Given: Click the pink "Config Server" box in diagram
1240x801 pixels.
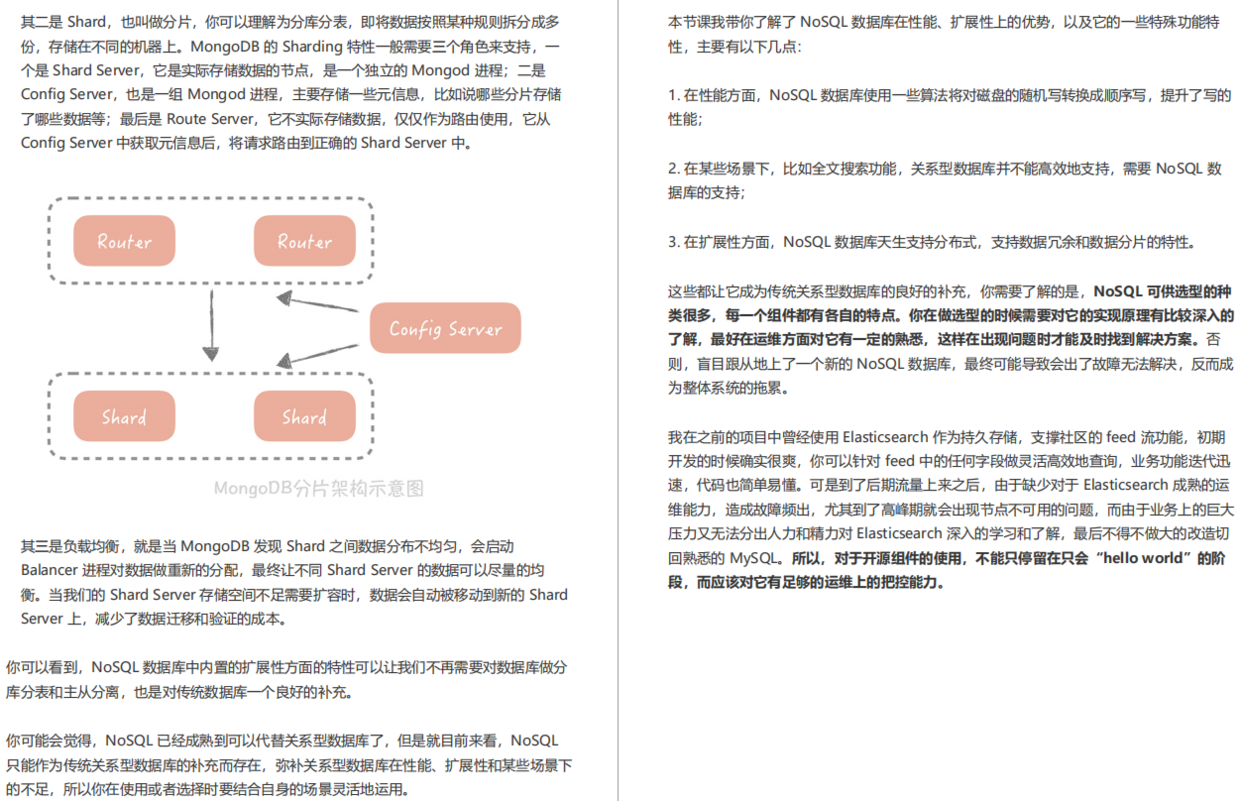Looking at the screenshot, I should [445, 328].
